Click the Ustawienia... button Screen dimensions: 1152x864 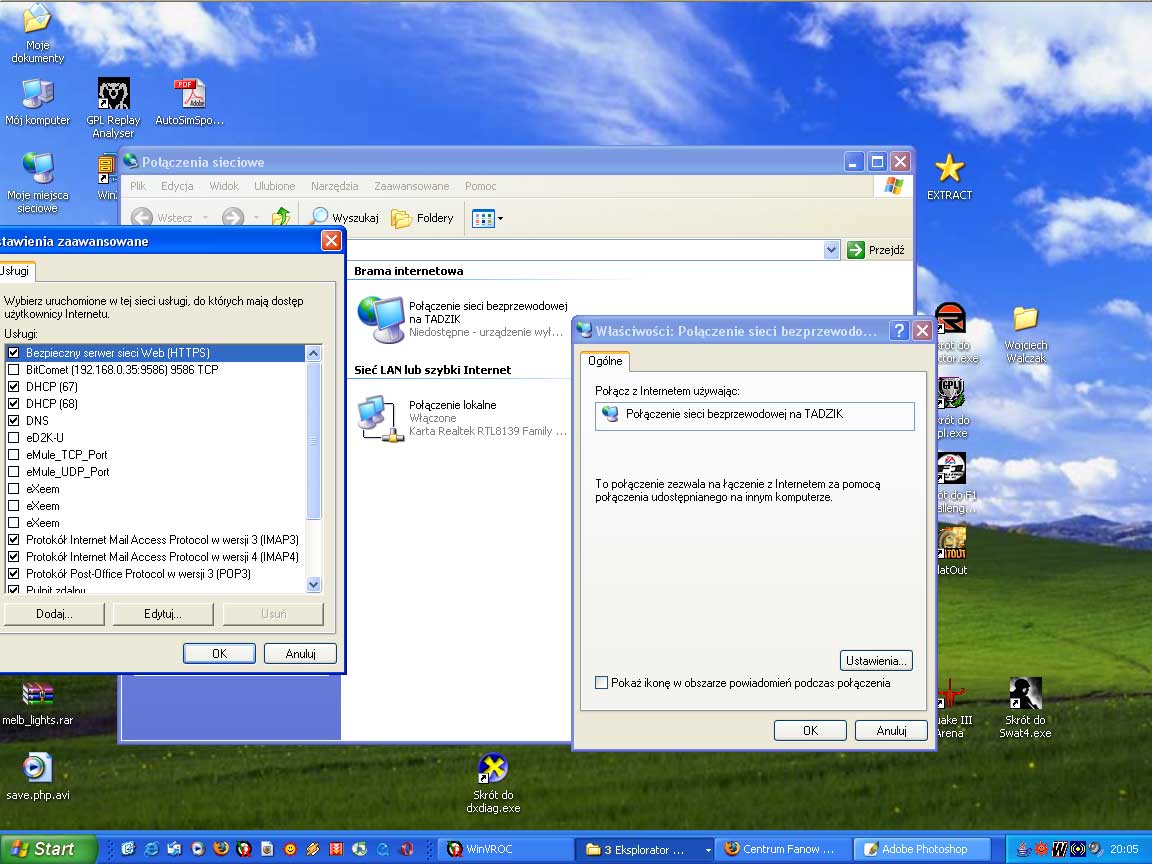(x=876, y=661)
